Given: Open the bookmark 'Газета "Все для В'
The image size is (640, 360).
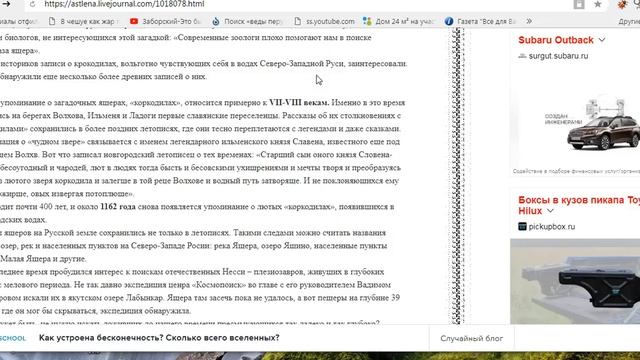Looking at the screenshot, I should [481, 21].
